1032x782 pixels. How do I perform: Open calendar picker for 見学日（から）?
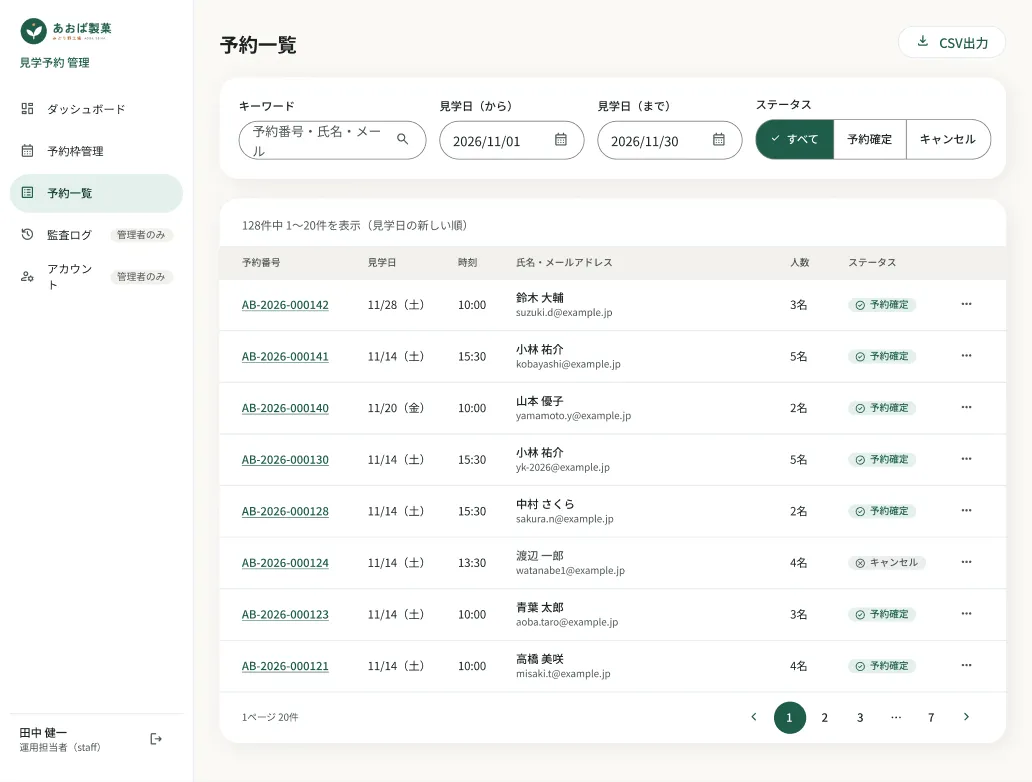pos(561,140)
